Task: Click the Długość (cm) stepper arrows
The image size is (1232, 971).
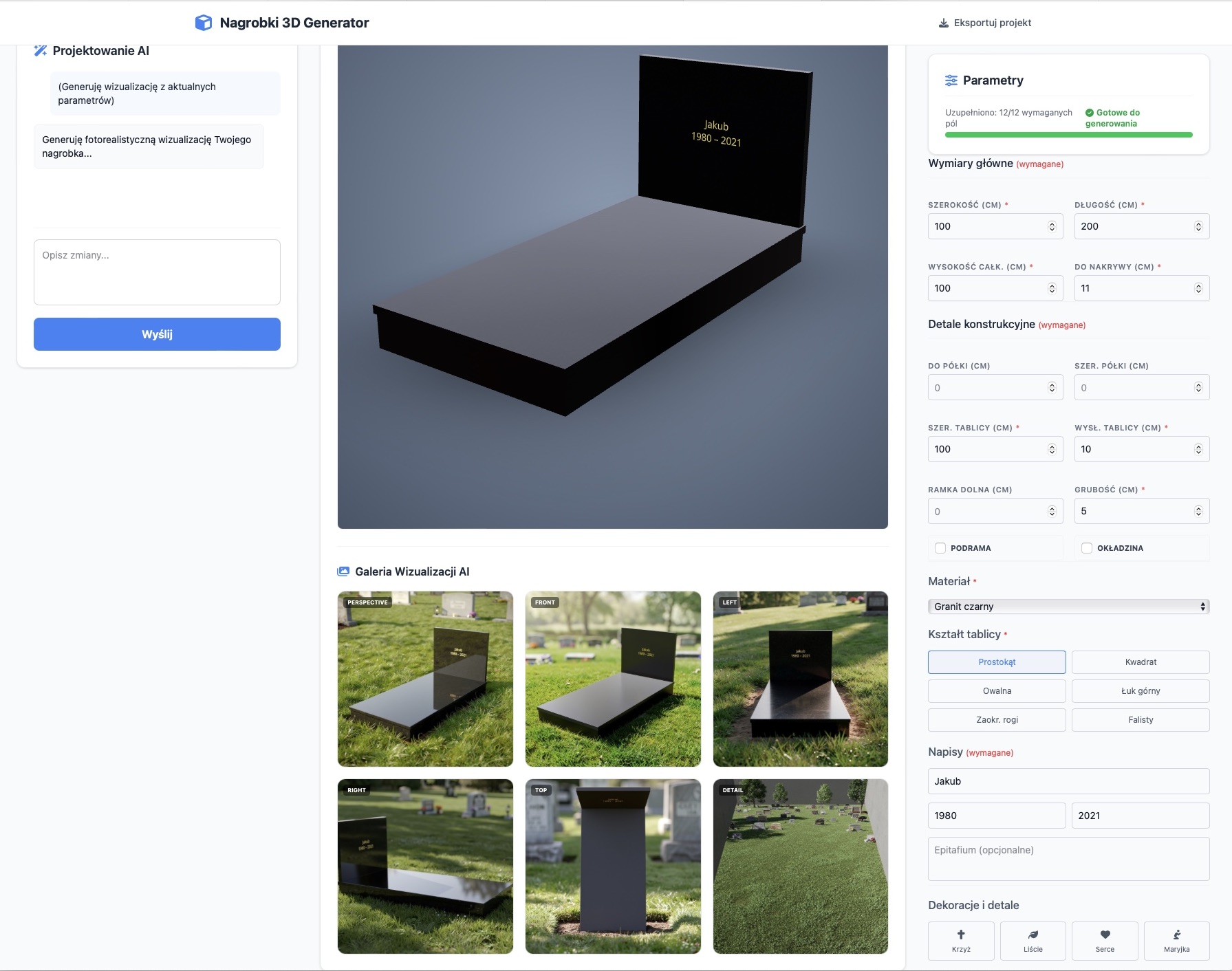Action: coord(1198,226)
